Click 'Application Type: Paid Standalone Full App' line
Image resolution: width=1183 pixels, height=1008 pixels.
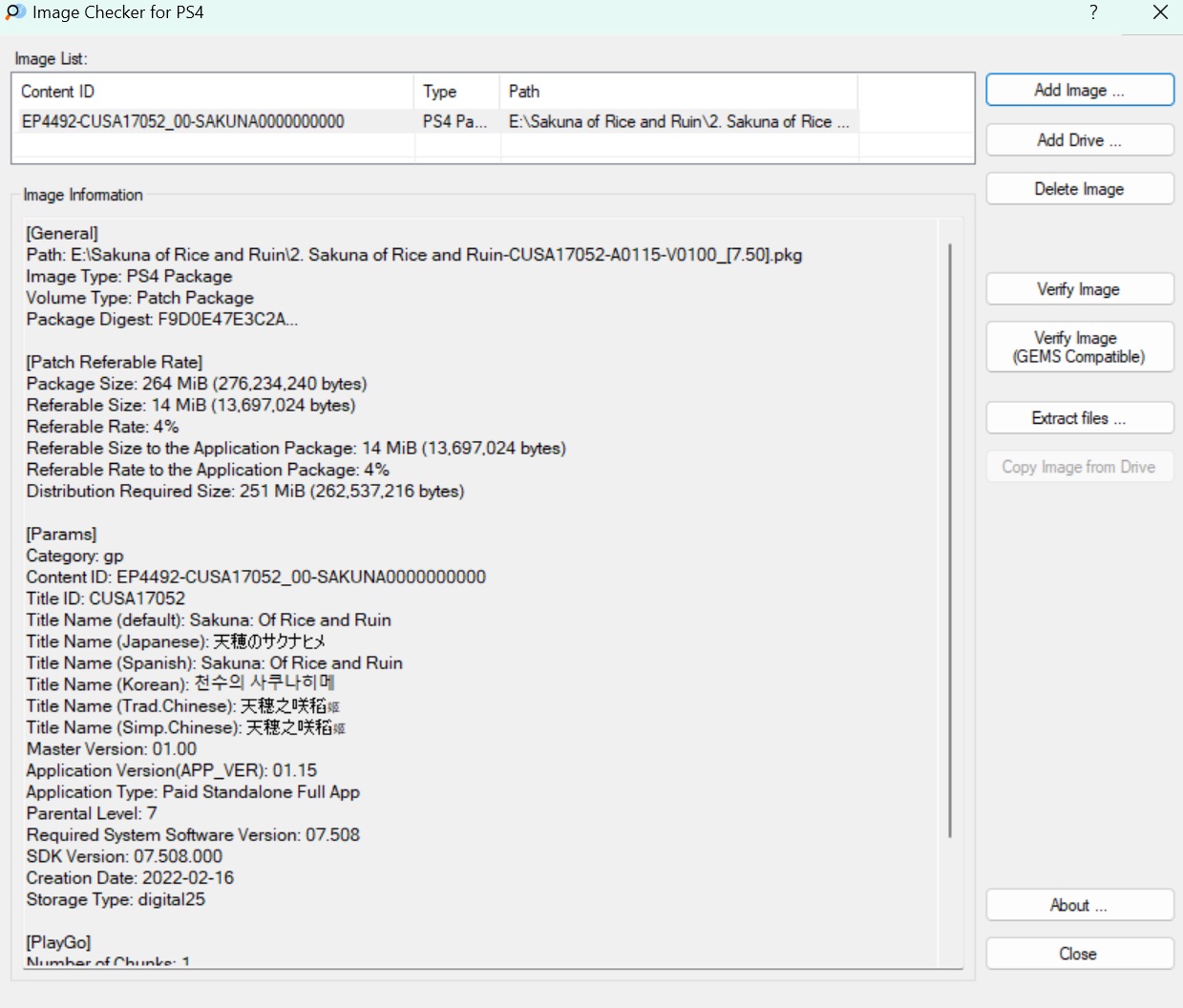point(193,791)
